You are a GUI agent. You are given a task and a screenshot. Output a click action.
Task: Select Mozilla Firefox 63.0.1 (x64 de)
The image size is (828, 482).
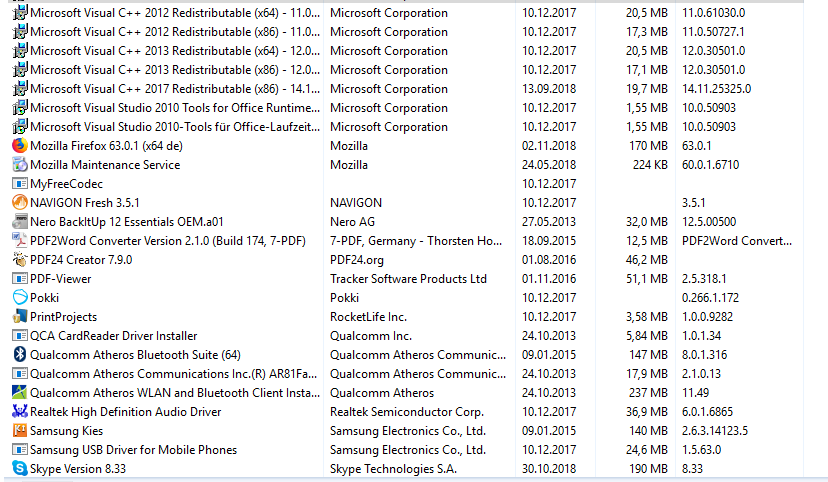tap(106, 146)
